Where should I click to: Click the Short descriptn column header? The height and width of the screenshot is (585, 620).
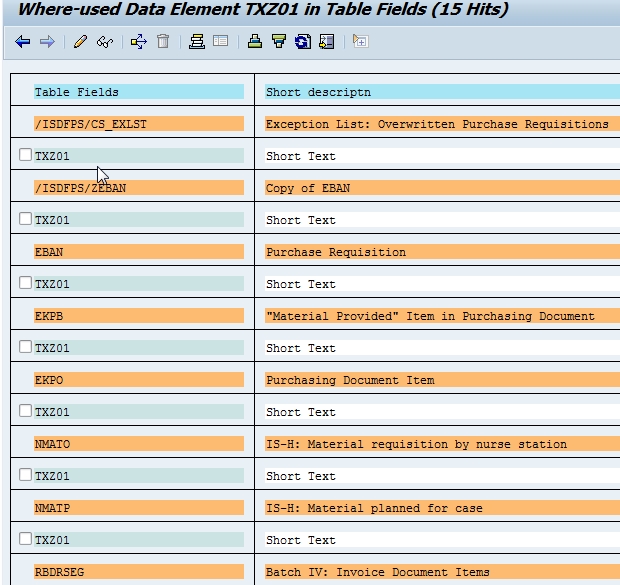coord(442,92)
